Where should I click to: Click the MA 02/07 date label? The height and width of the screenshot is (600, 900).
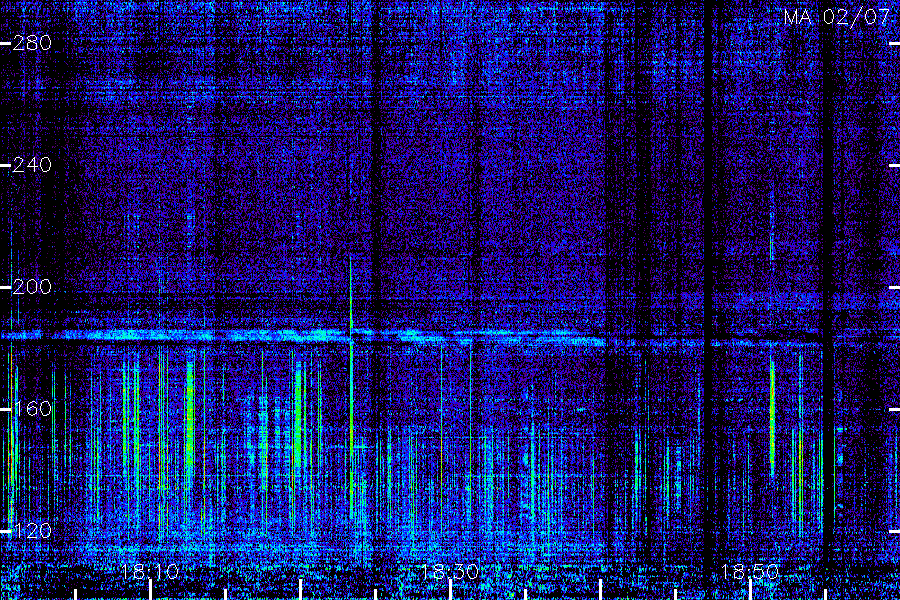pos(837,17)
